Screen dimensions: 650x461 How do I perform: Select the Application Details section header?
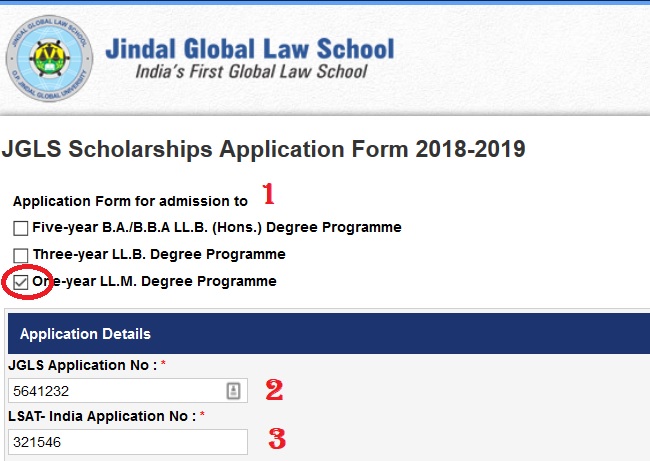pos(85,333)
